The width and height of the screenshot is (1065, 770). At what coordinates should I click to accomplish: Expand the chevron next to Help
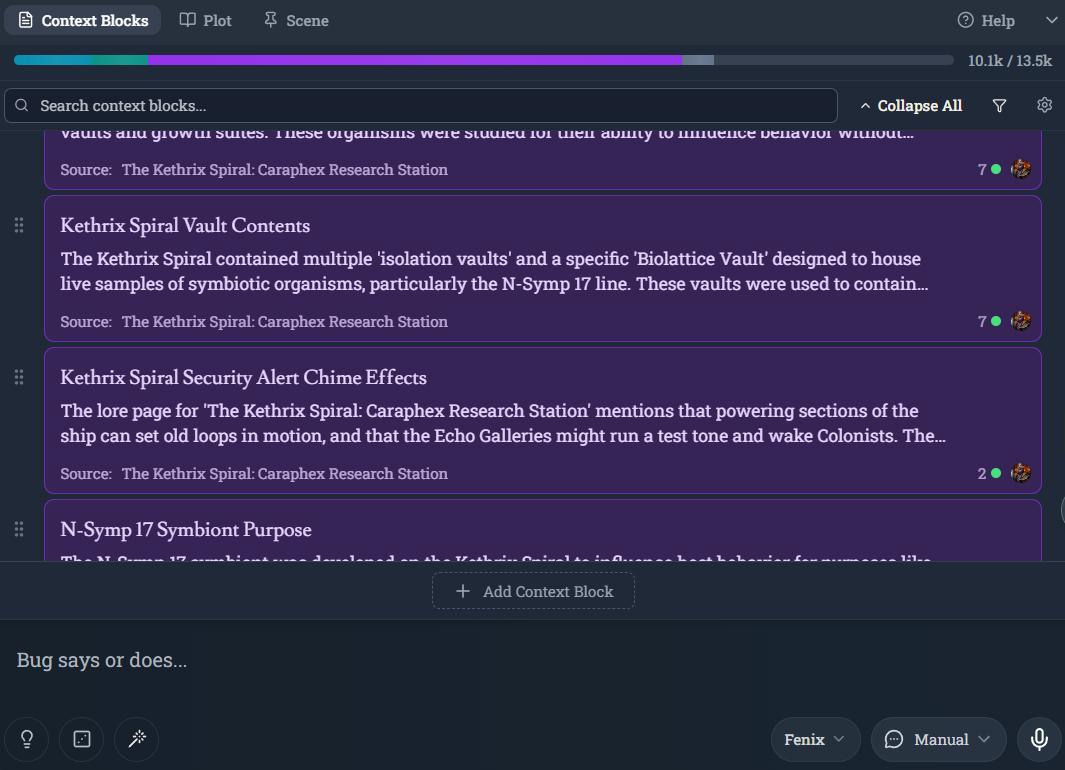point(1051,20)
